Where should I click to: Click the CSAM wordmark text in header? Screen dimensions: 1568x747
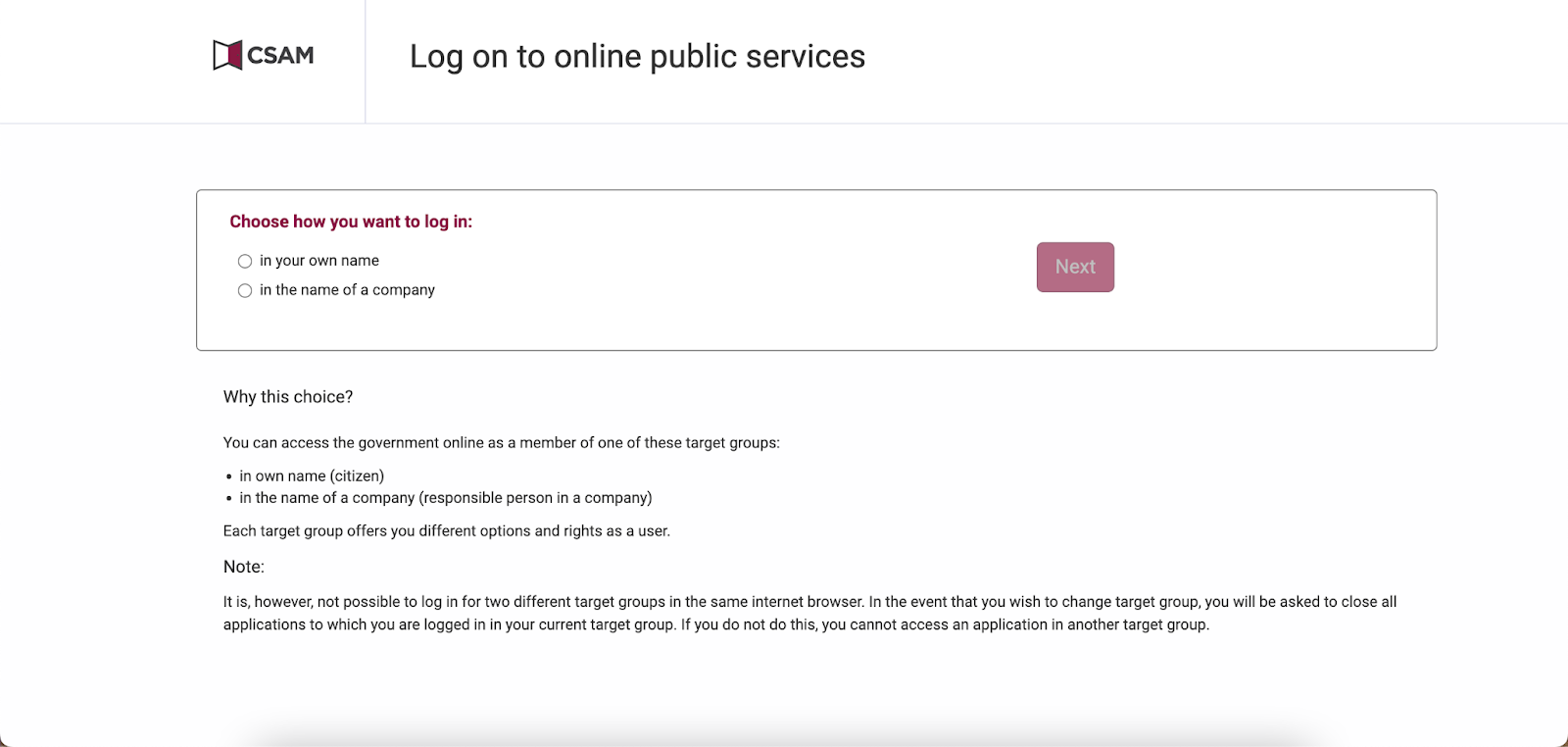click(280, 56)
